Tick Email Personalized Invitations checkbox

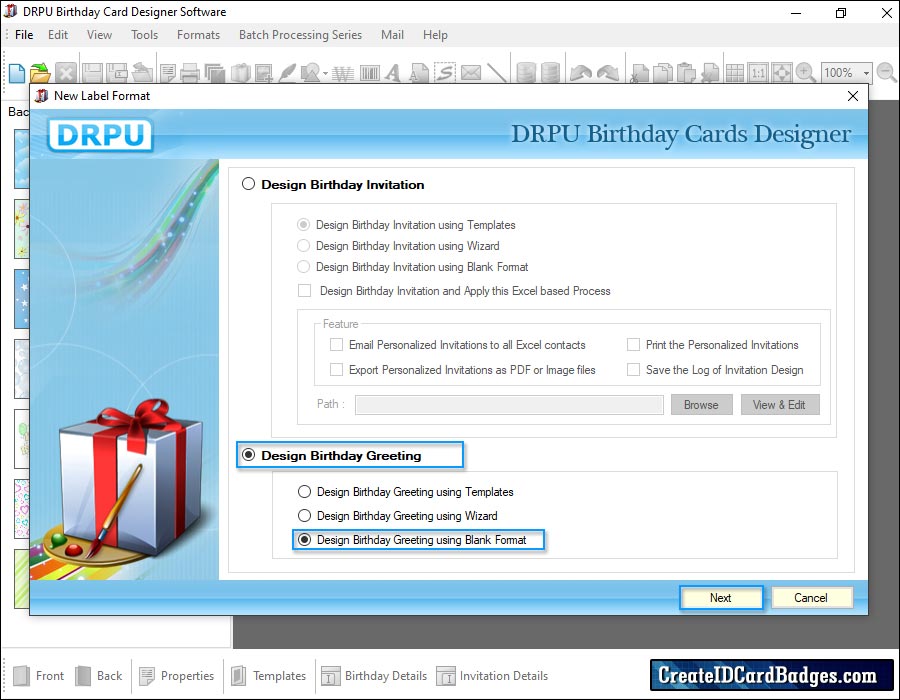coord(336,344)
